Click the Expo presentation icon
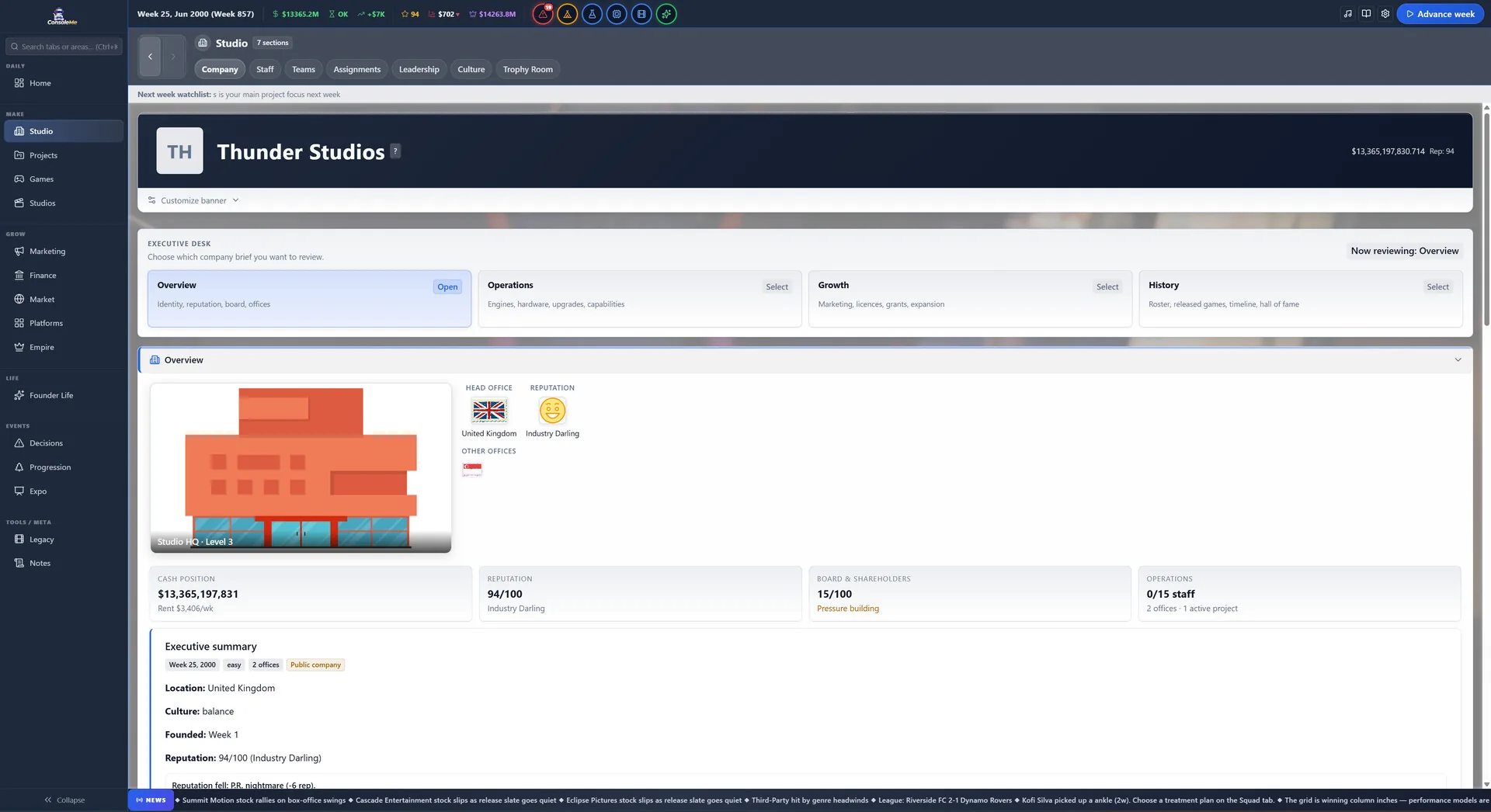The image size is (1491, 812). (19, 491)
